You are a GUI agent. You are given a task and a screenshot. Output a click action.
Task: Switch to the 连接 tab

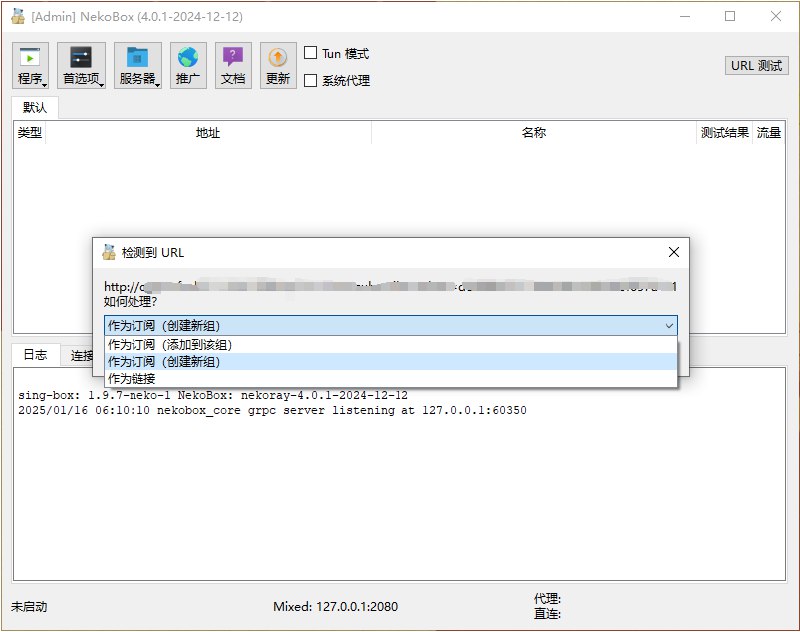point(83,355)
